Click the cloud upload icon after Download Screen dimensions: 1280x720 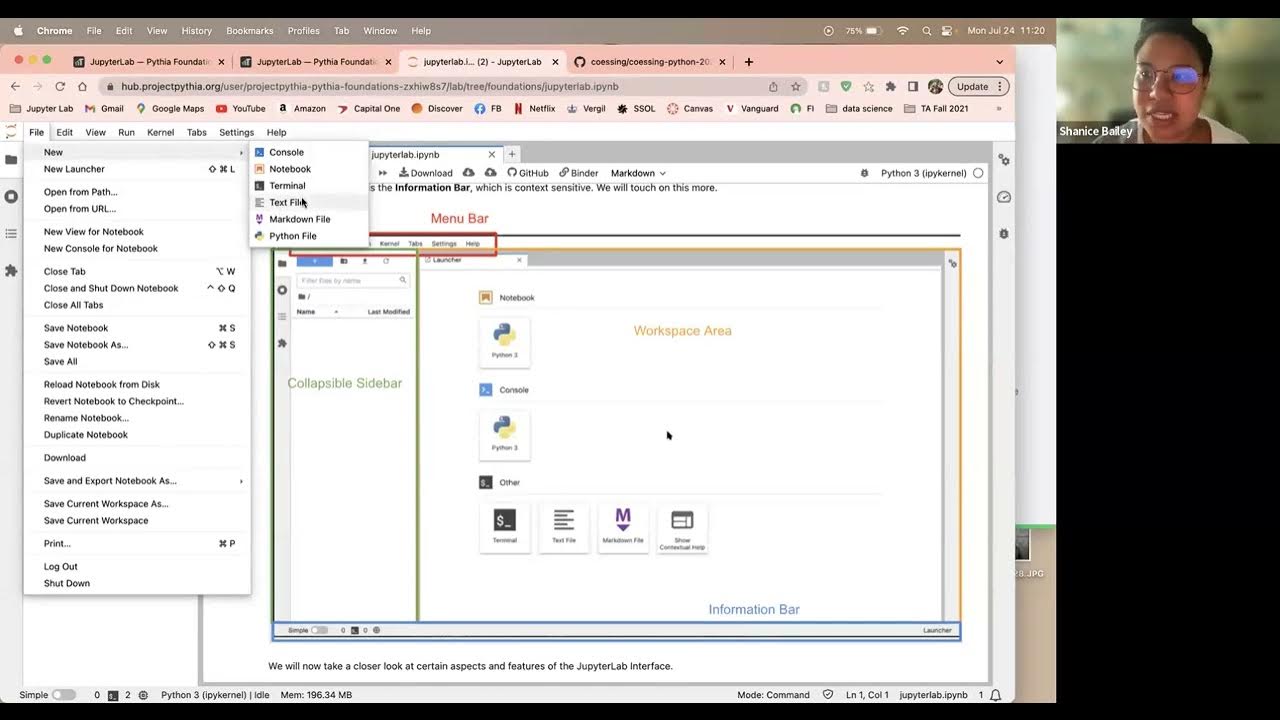tap(468, 173)
